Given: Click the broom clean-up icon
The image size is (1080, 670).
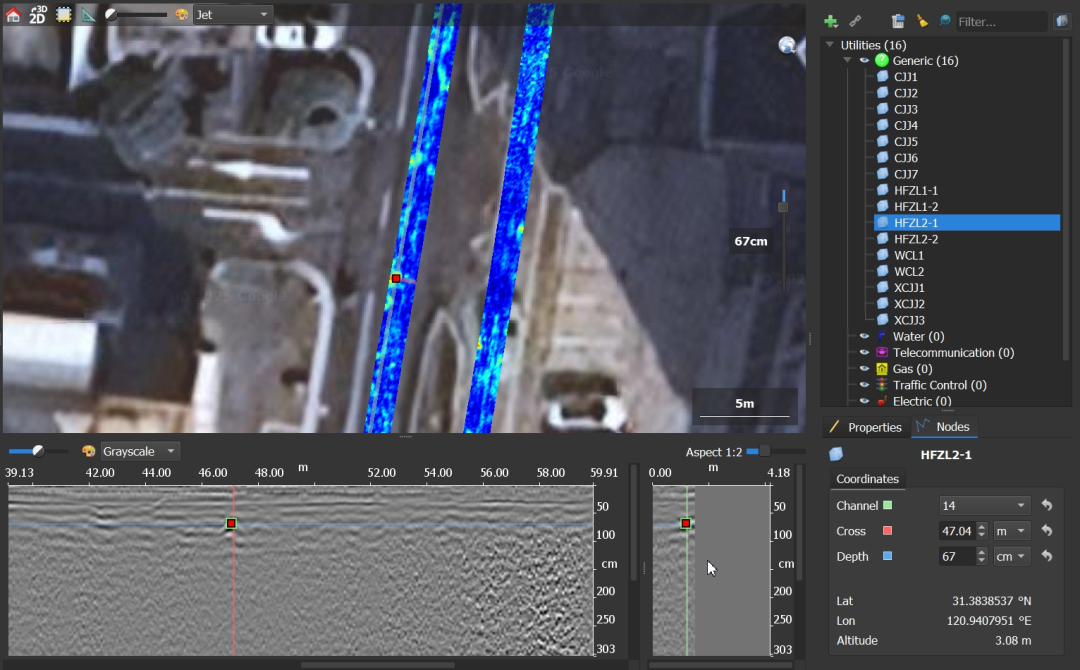Looking at the screenshot, I should click(x=922, y=21).
